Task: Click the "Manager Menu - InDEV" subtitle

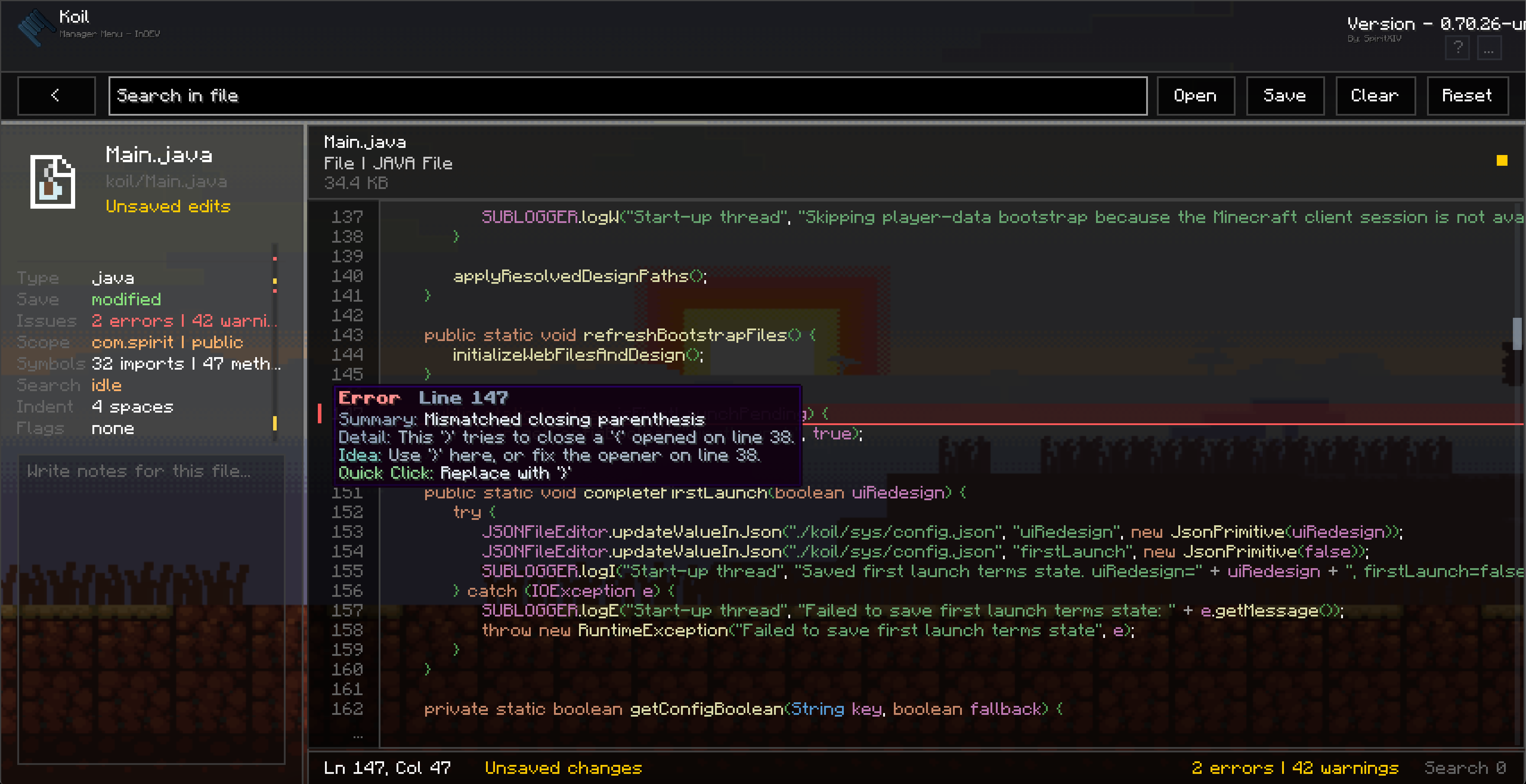Action: pos(110,34)
